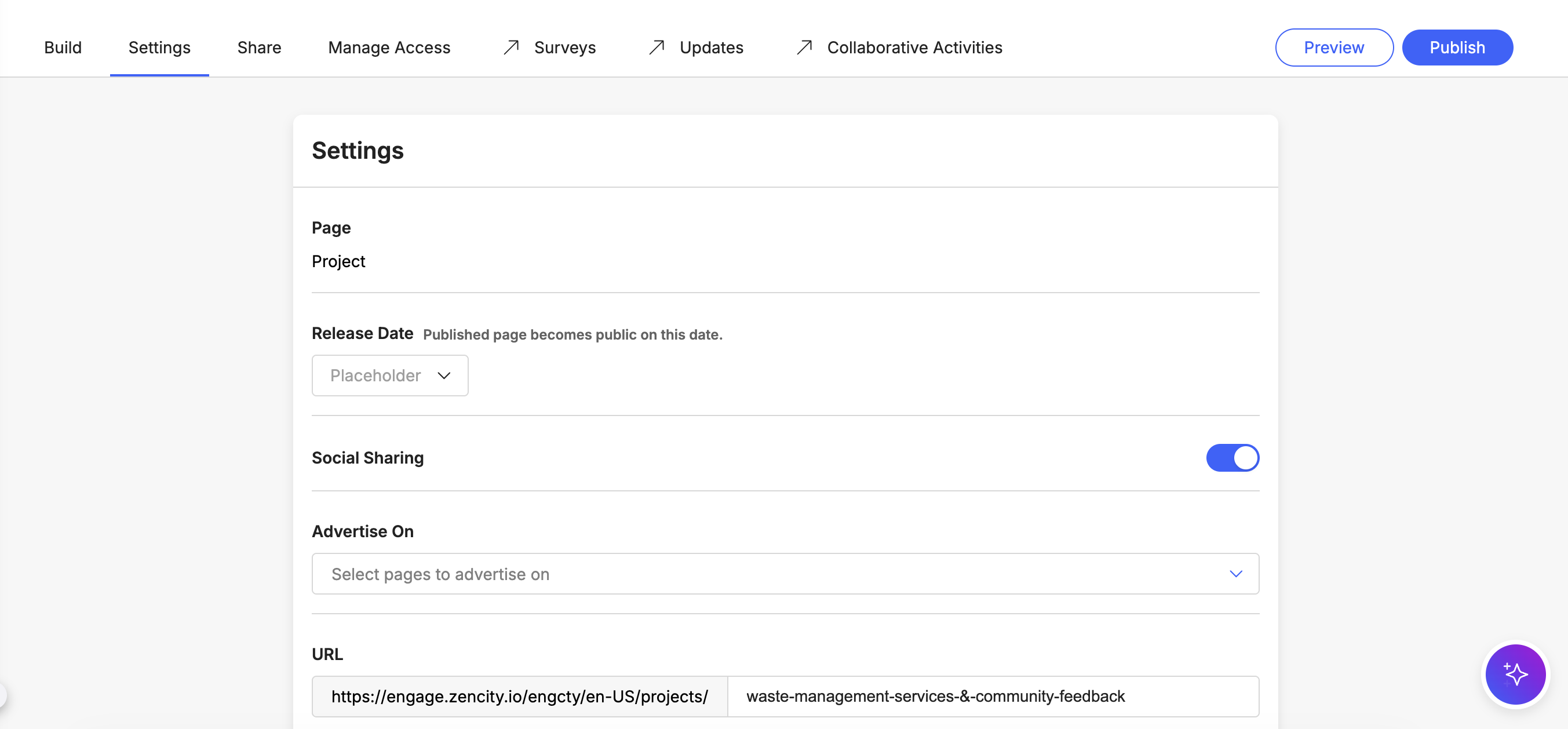Open the Surveys link
The width and height of the screenshot is (1568, 729).
[x=564, y=48]
